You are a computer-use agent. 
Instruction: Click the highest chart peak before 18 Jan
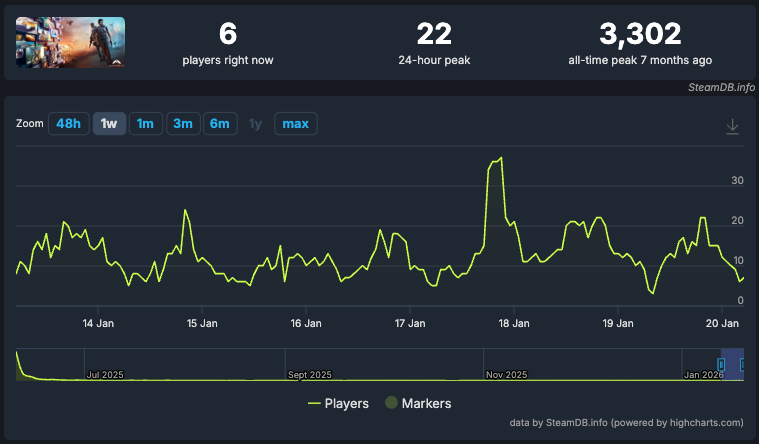(x=500, y=158)
